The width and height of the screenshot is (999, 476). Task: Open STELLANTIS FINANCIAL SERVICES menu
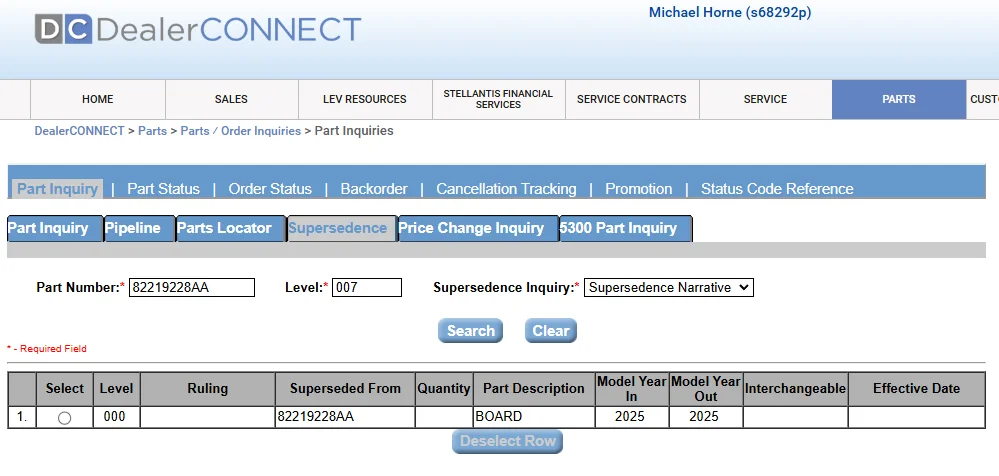click(498, 99)
